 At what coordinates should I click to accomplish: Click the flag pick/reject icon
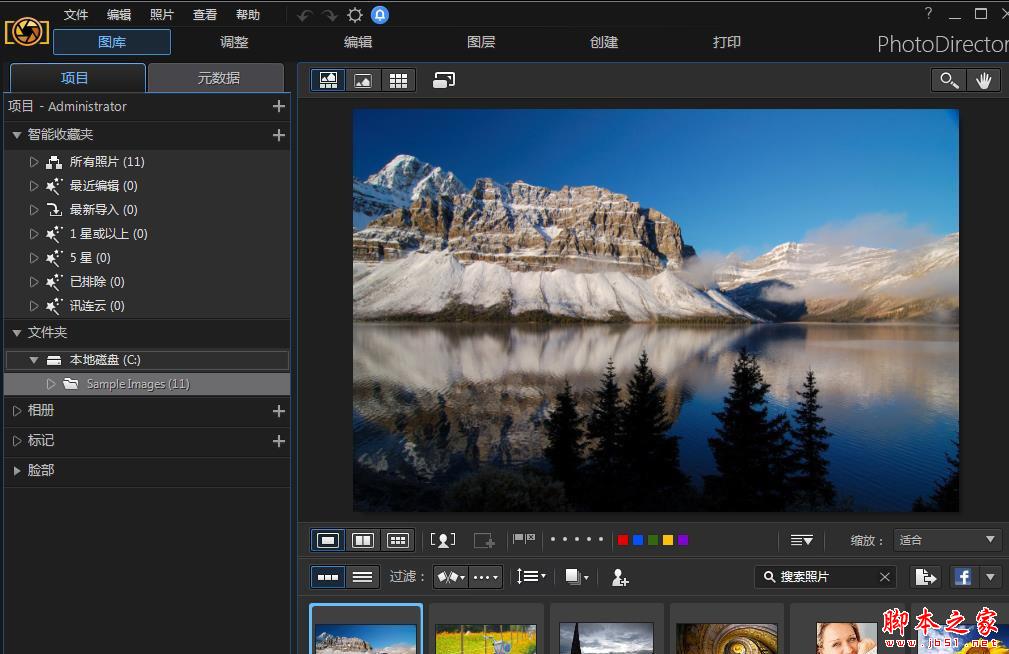524,539
